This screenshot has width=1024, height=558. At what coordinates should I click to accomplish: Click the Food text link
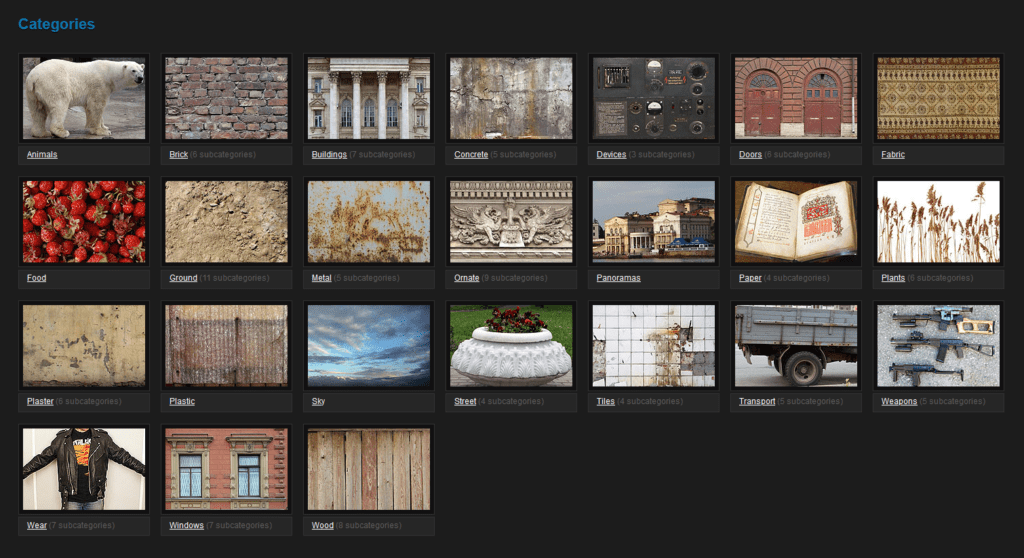(37, 278)
